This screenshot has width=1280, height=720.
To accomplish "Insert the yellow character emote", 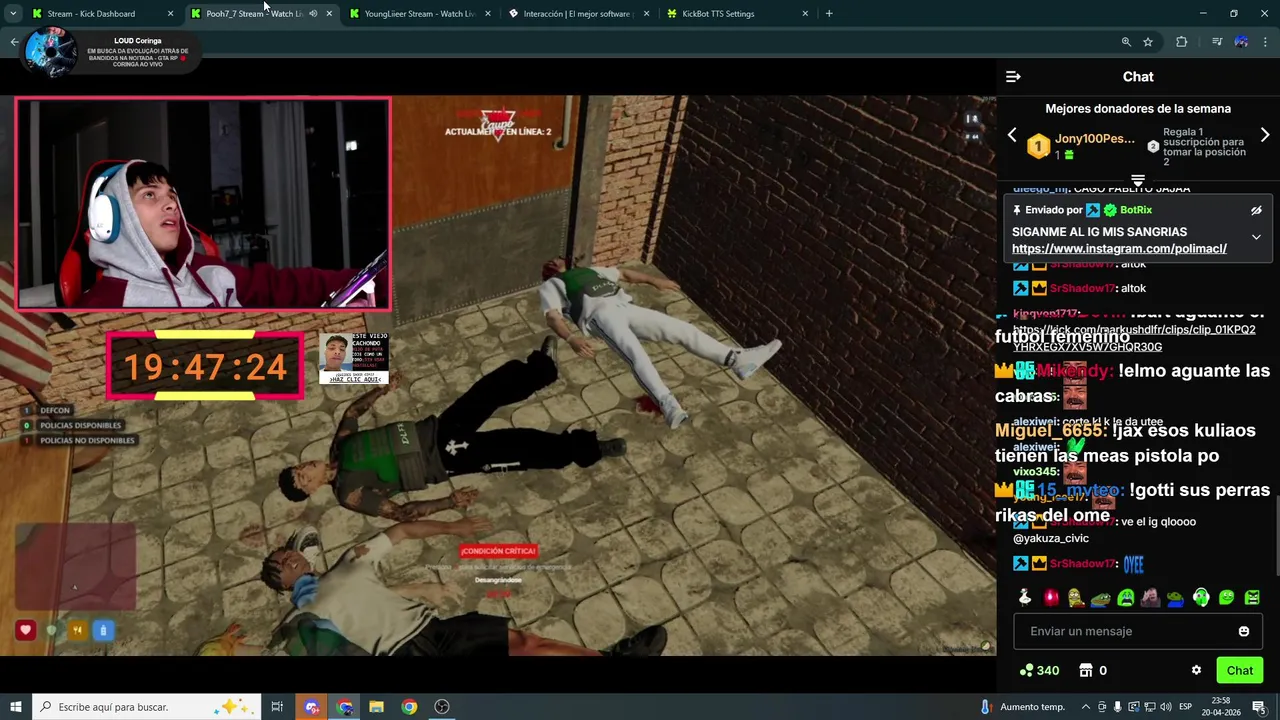I will pos(1075,598).
